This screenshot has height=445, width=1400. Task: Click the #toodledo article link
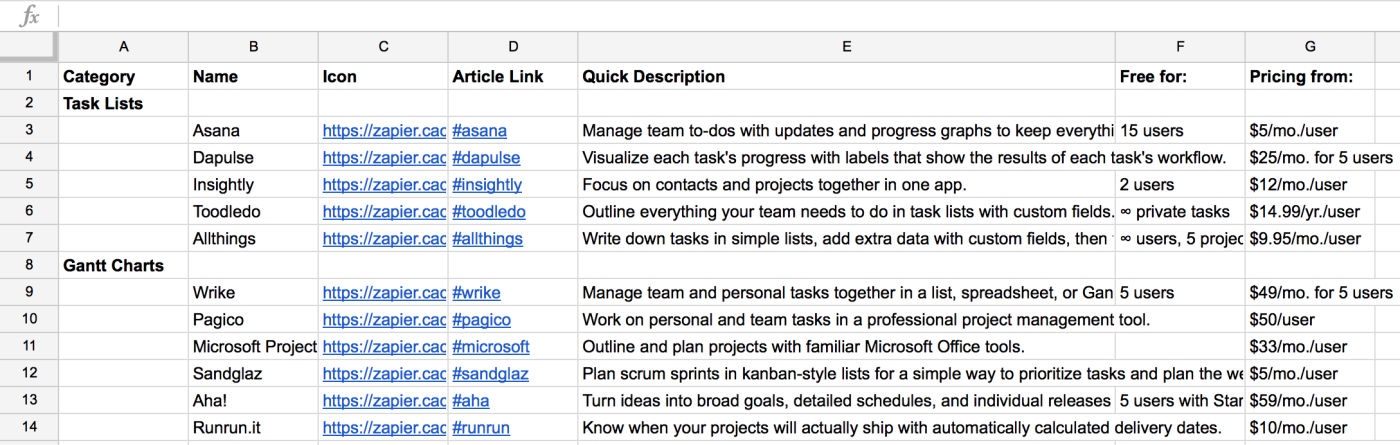489,211
